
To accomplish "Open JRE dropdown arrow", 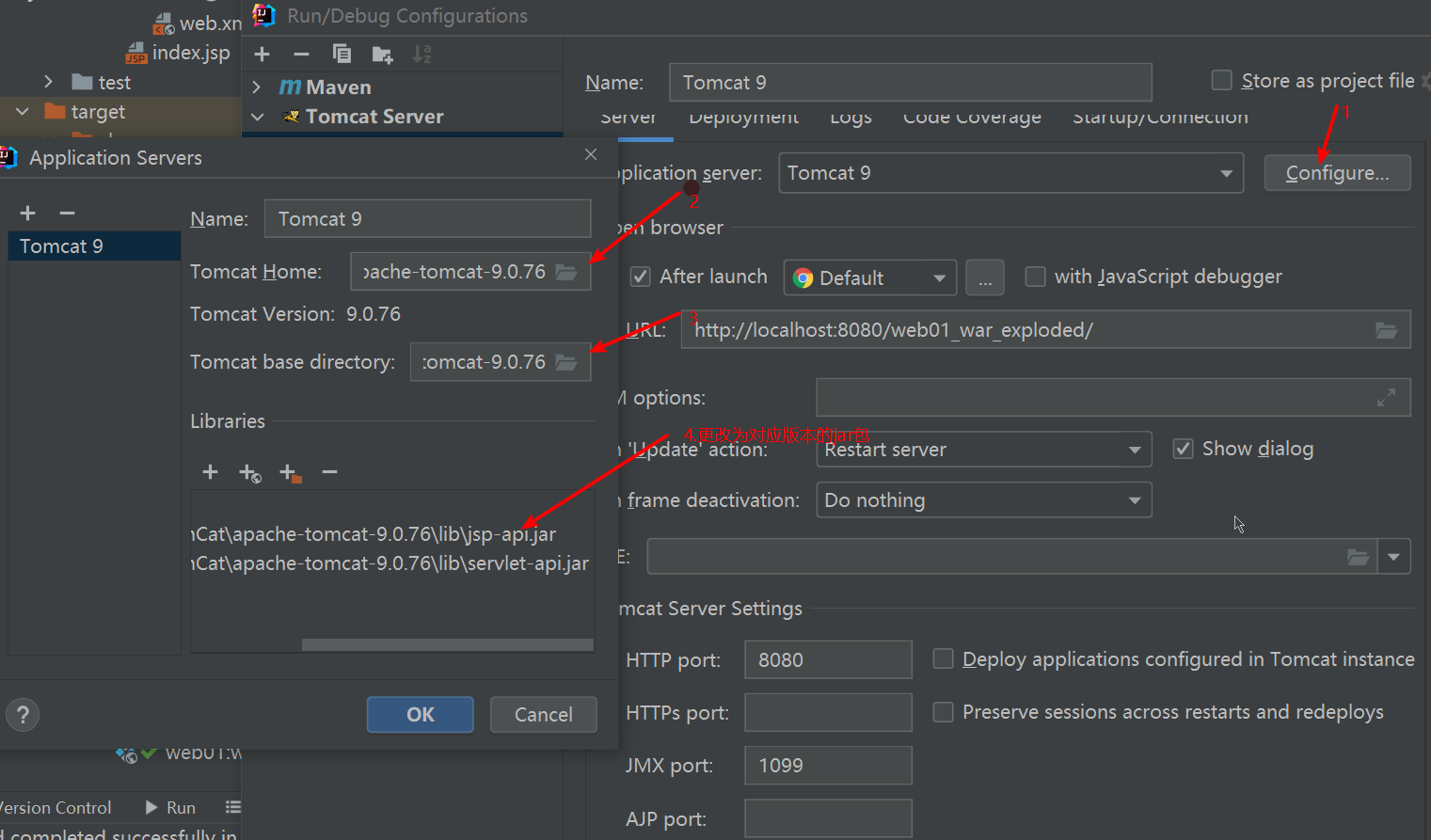I will (1393, 557).
